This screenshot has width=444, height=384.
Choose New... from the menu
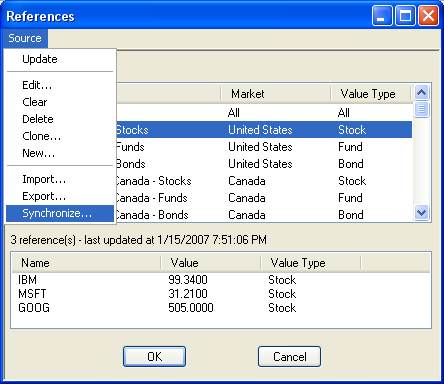click(x=60, y=153)
